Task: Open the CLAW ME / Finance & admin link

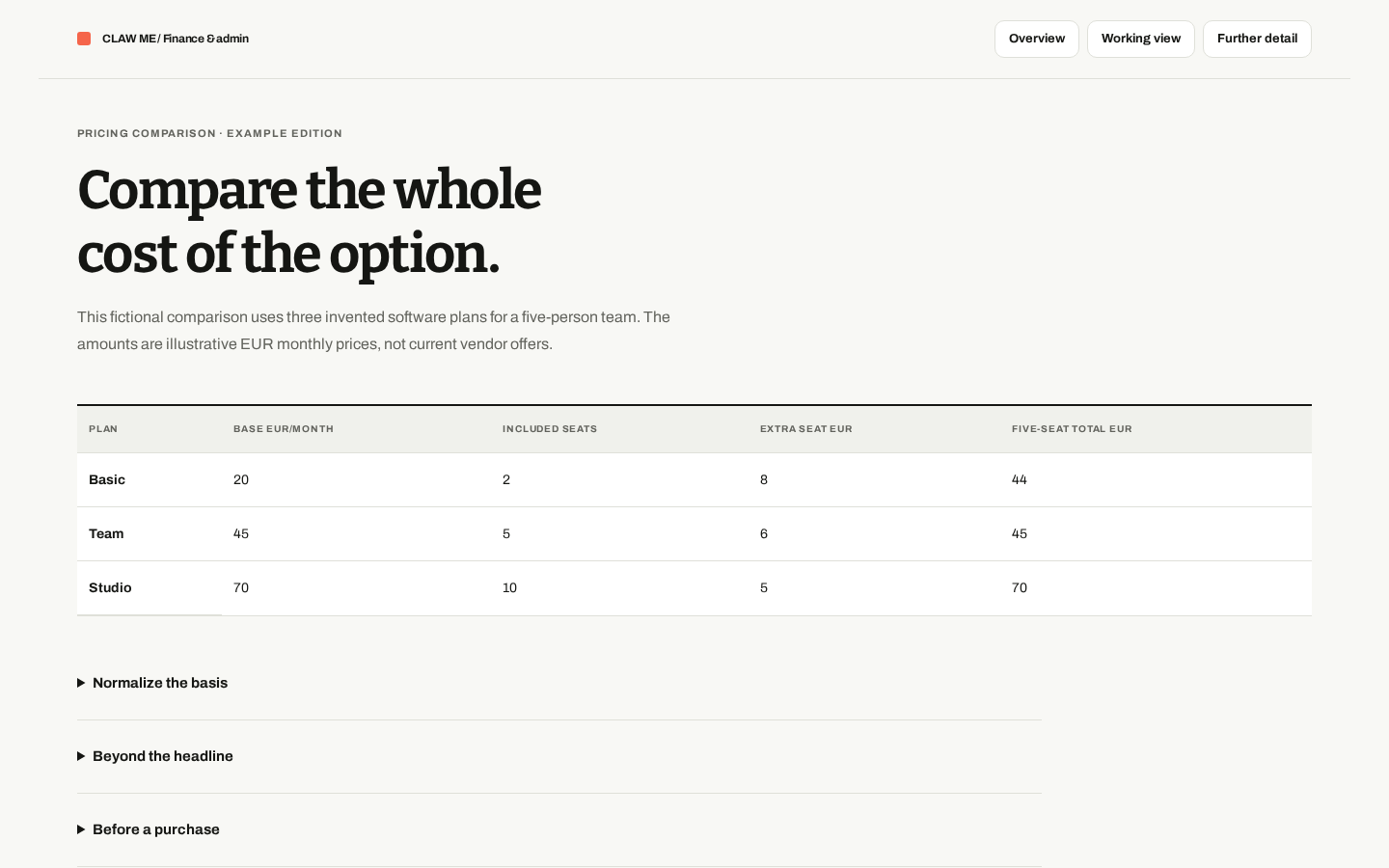Action: (163, 39)
